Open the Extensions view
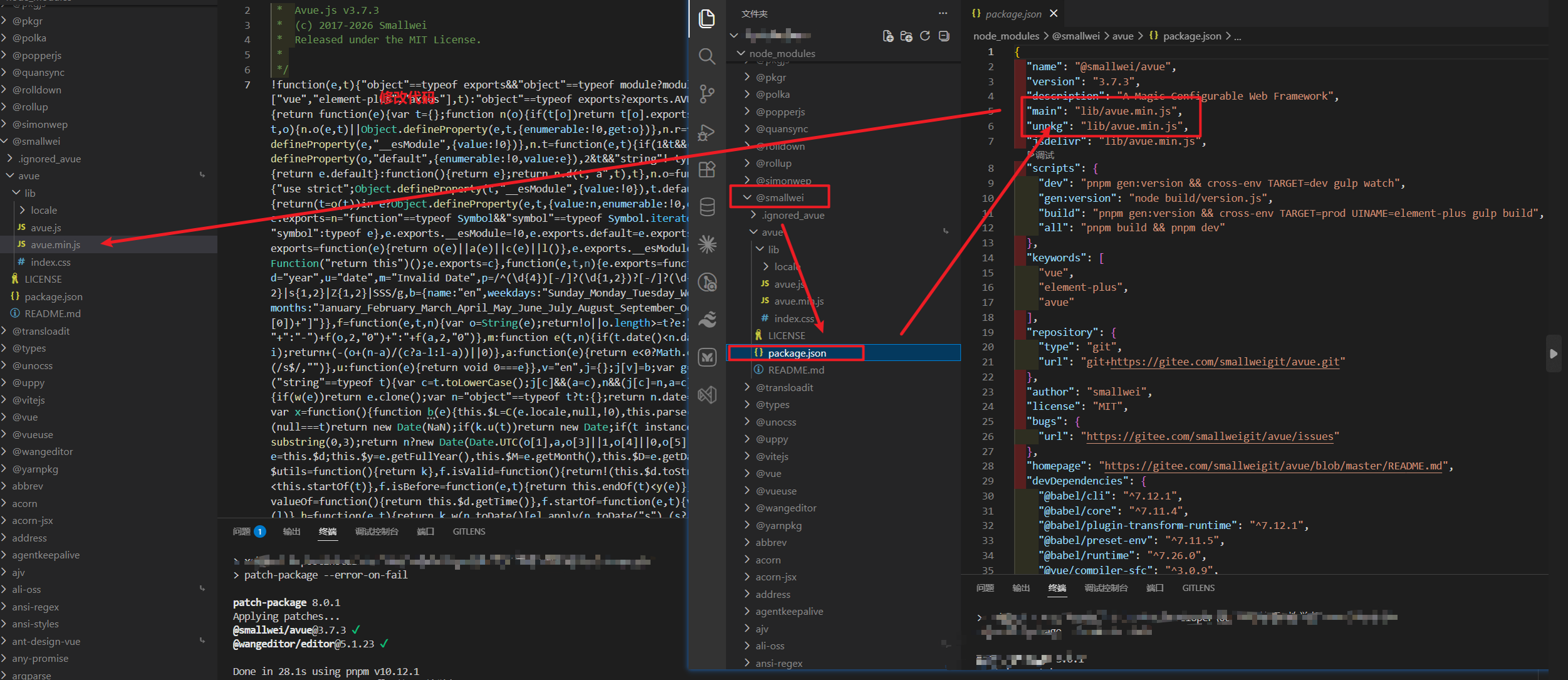 [x=707, y=169]
